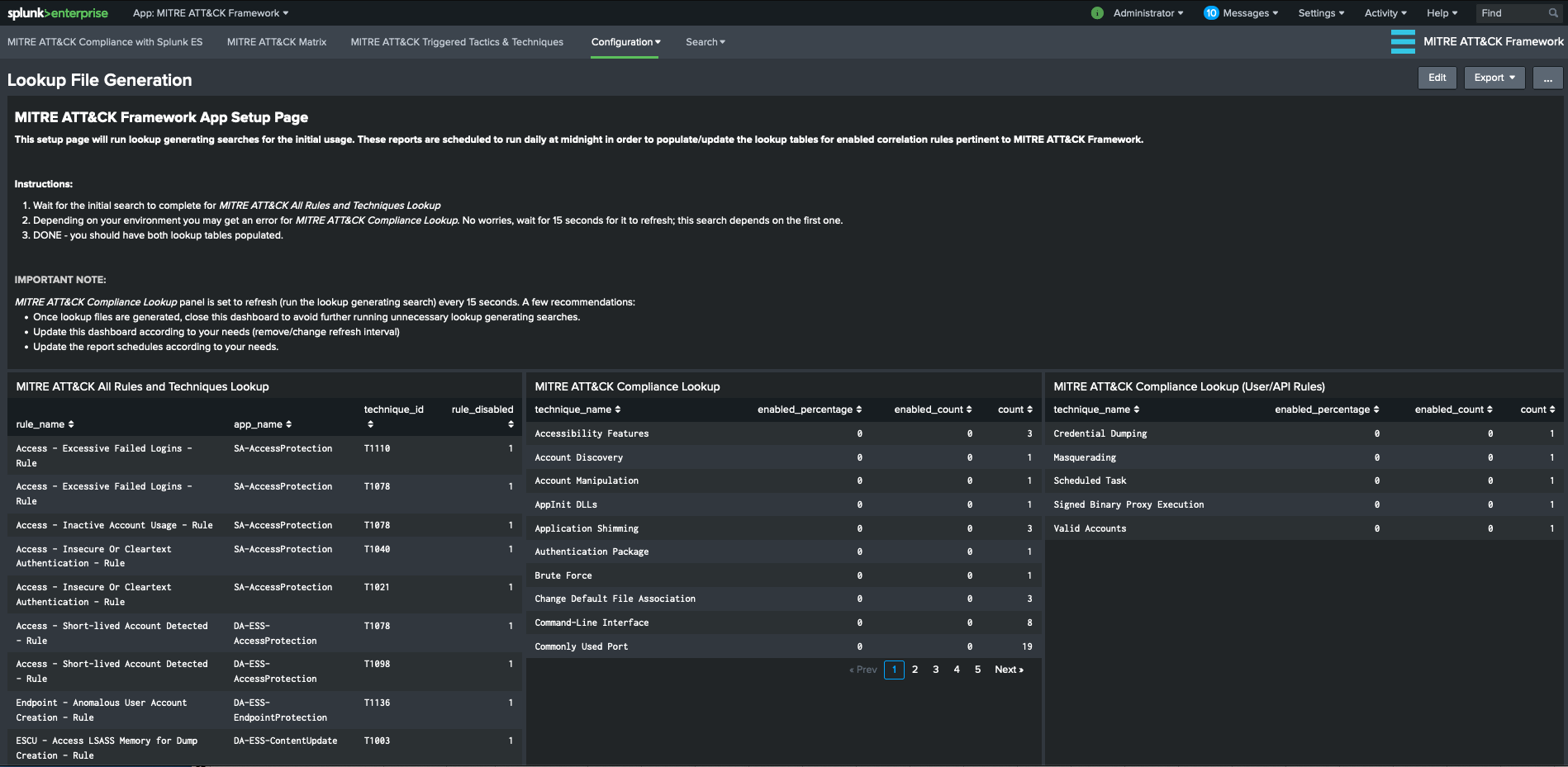Click the Credential Dumping row

(x=1304, y=433)
